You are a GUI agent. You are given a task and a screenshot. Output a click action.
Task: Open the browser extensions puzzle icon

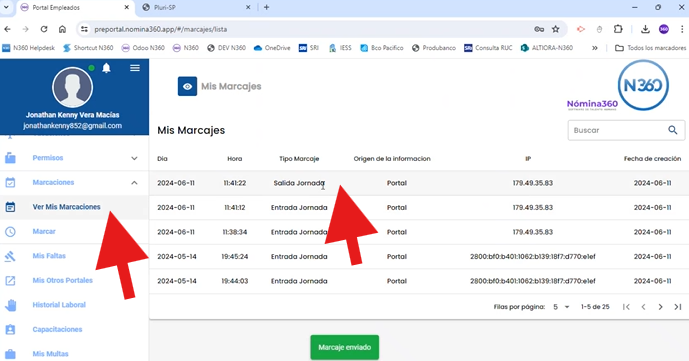618,29
